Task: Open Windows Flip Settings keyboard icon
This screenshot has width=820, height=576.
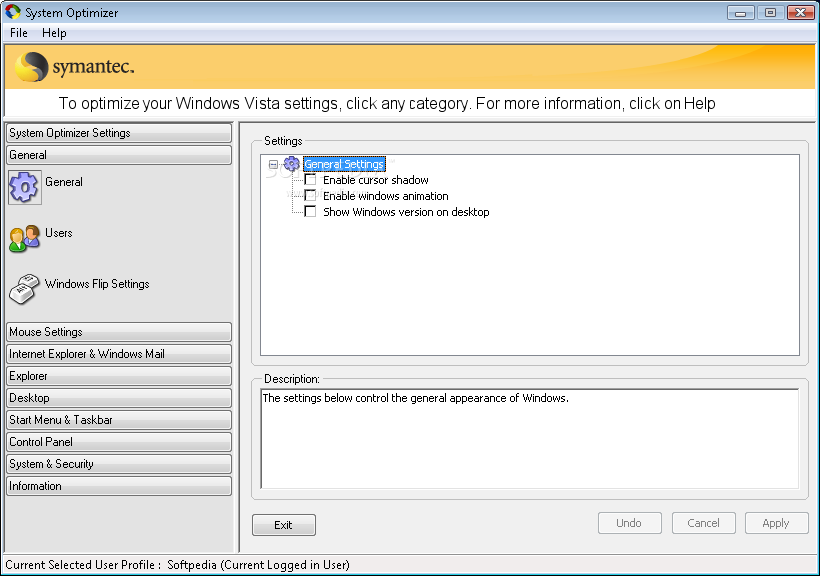Action: pyautogui.click(x=25, y=289)
